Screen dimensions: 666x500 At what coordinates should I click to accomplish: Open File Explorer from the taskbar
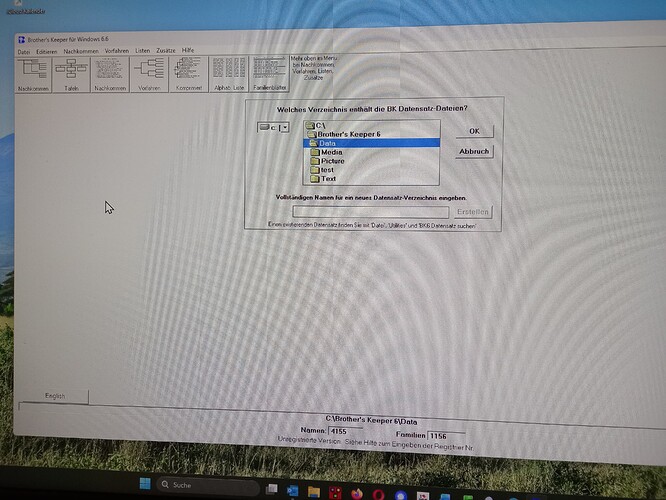click(314, 492)
